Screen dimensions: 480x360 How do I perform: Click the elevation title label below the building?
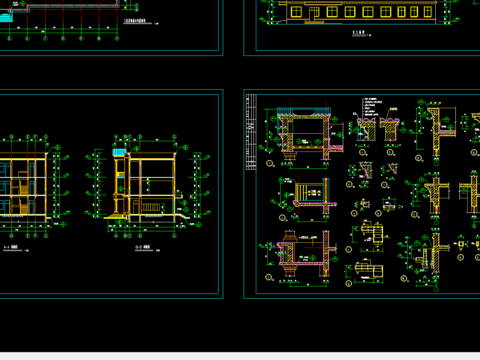coord(359,32)
